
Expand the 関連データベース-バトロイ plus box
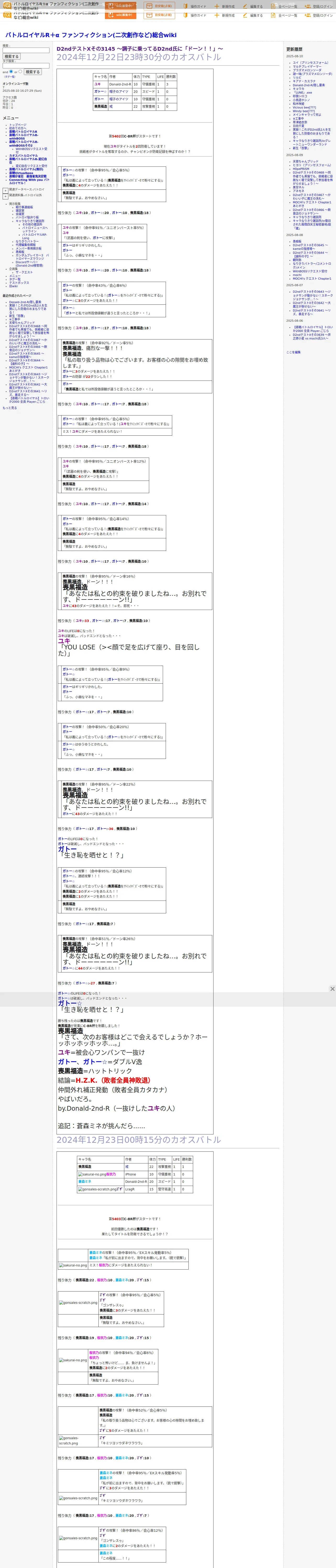click(x=5, y=191)
